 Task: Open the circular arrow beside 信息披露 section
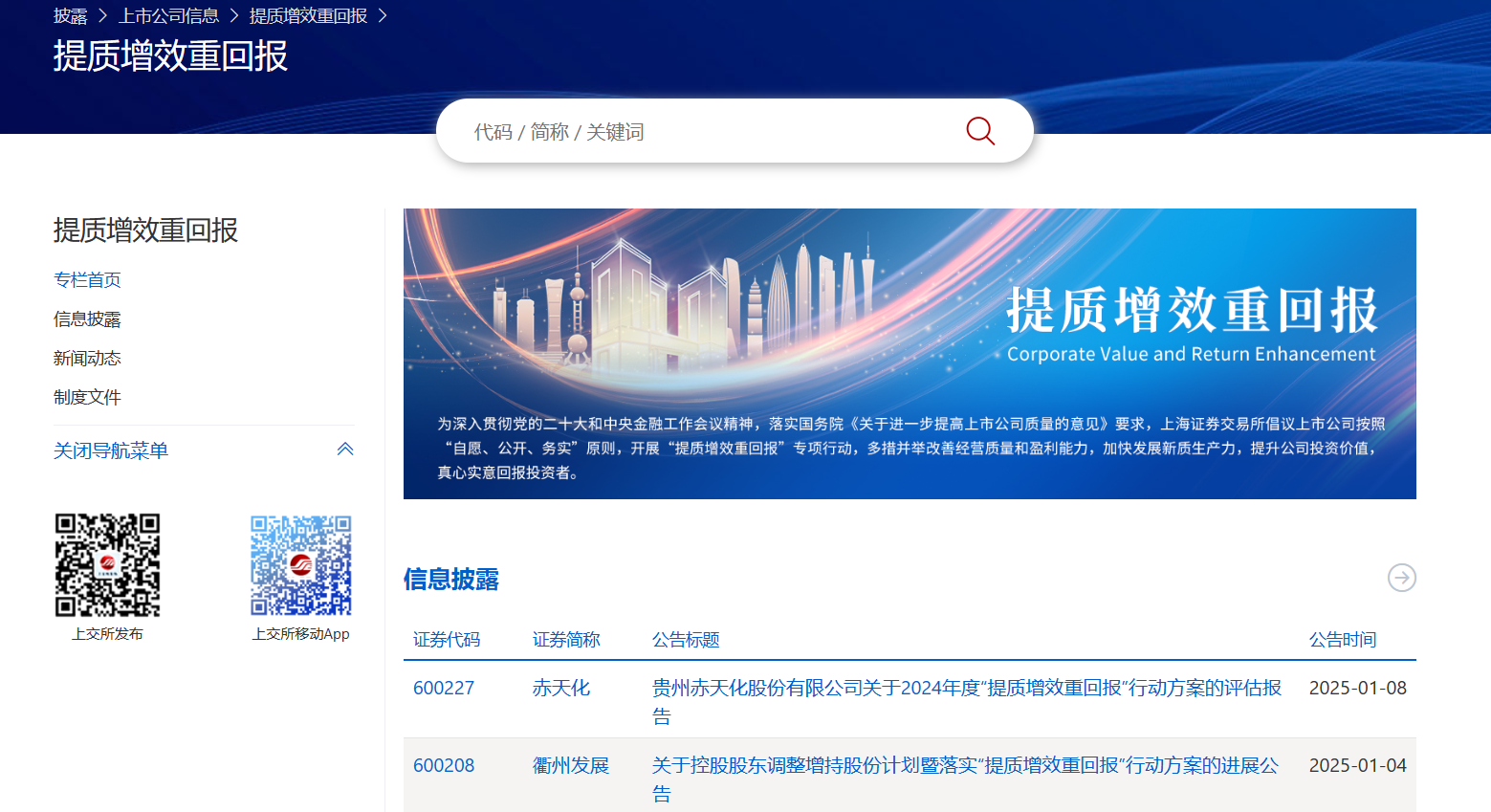pyautogui.click(x=1401, y=578)
